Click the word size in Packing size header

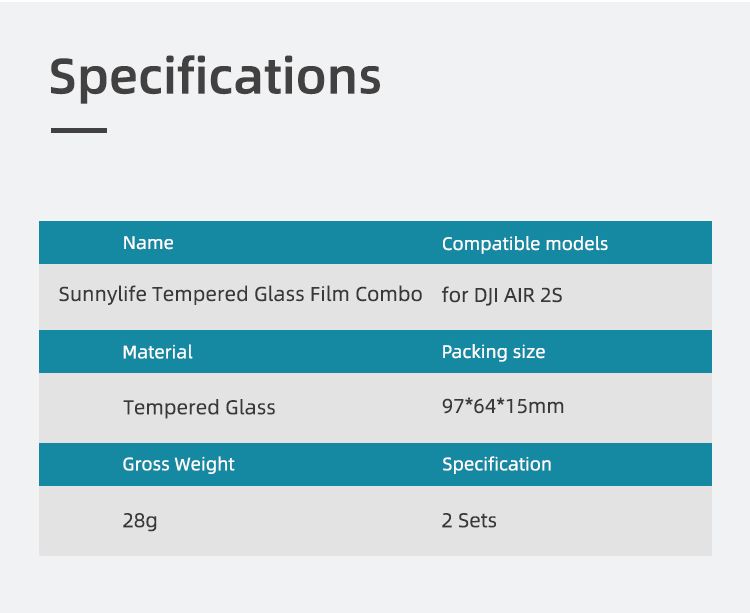click(x=529, y=352)
